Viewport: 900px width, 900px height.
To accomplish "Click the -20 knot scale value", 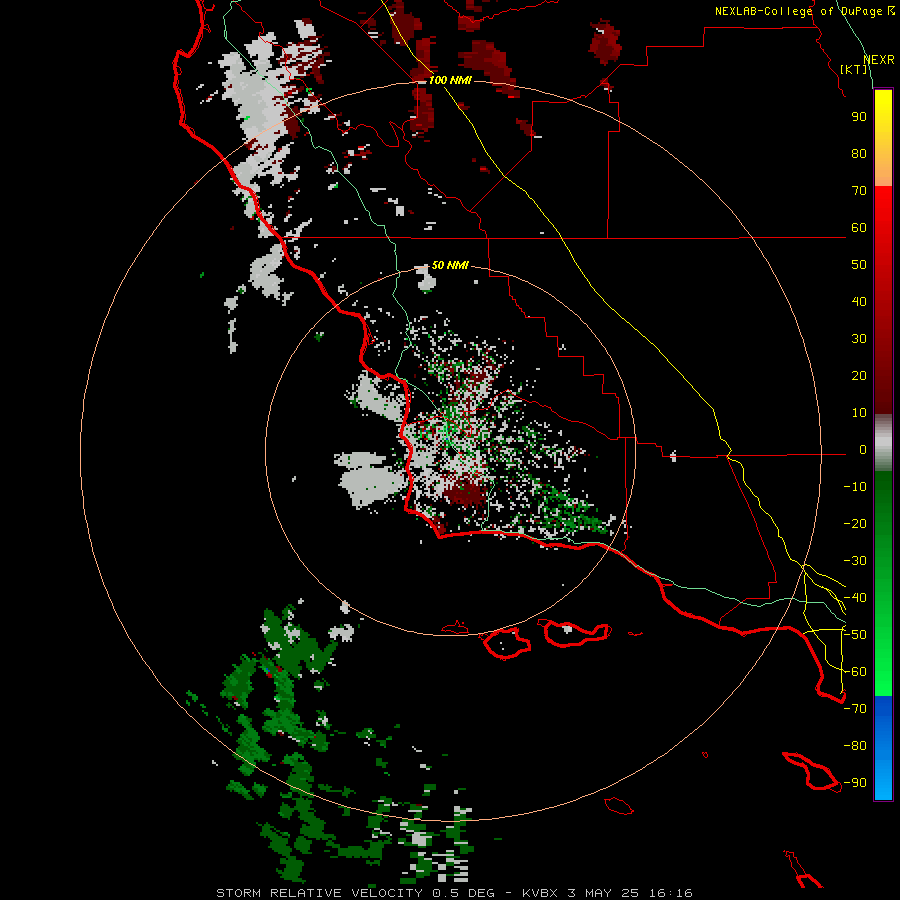I will click(x=855, y=524).
